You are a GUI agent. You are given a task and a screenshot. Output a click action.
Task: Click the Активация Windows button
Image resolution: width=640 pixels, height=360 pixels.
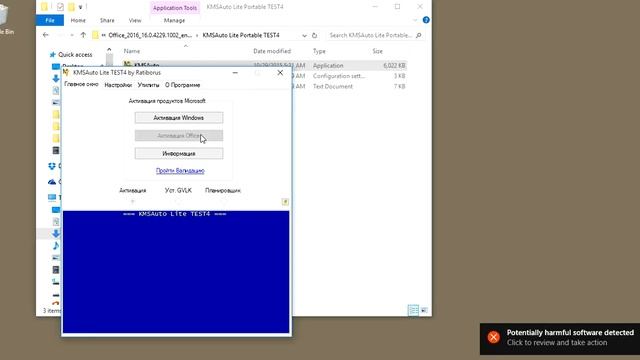[x=179, y=118]
